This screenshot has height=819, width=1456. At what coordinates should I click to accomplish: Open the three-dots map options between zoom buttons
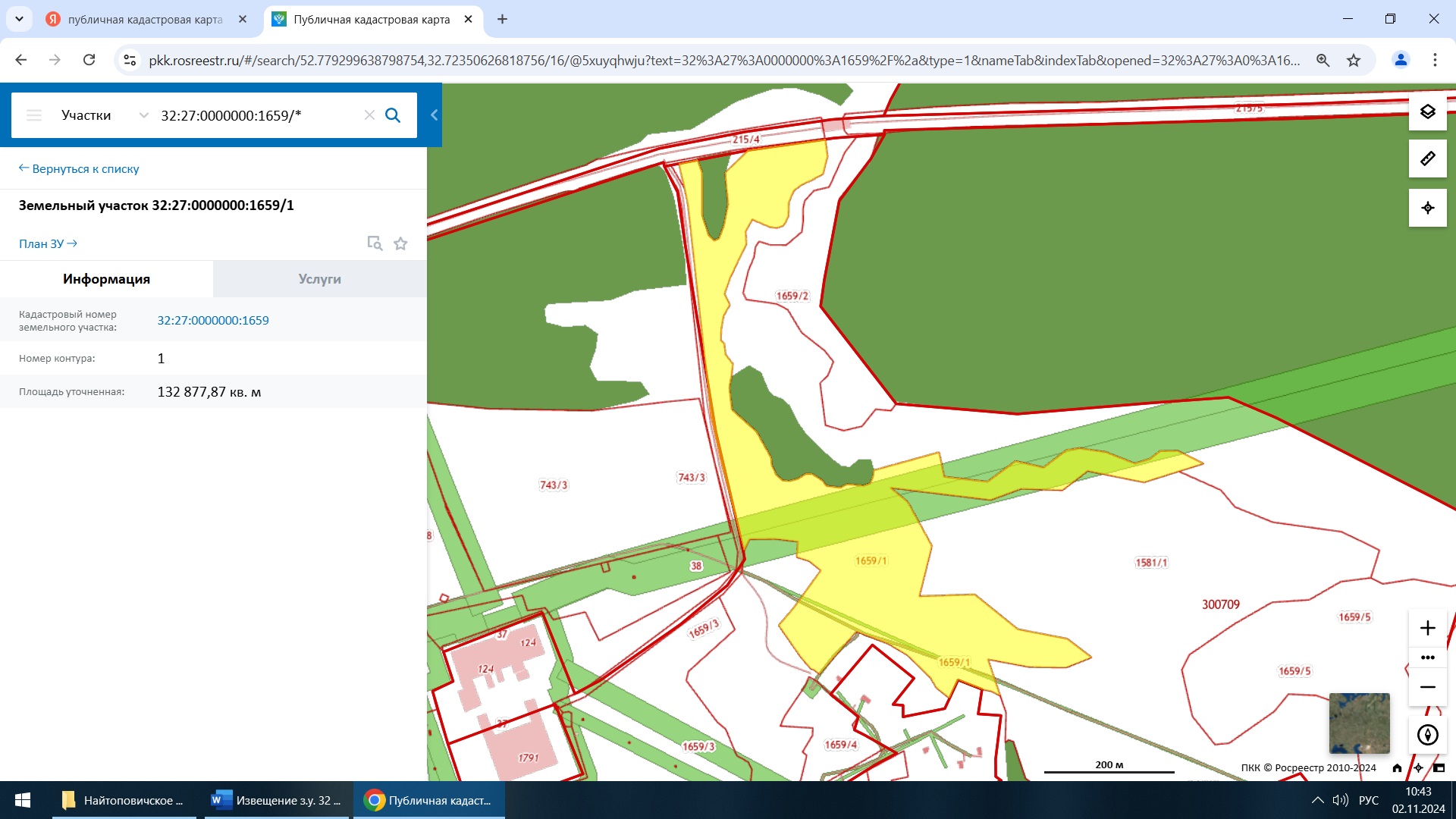(1427, 657)
